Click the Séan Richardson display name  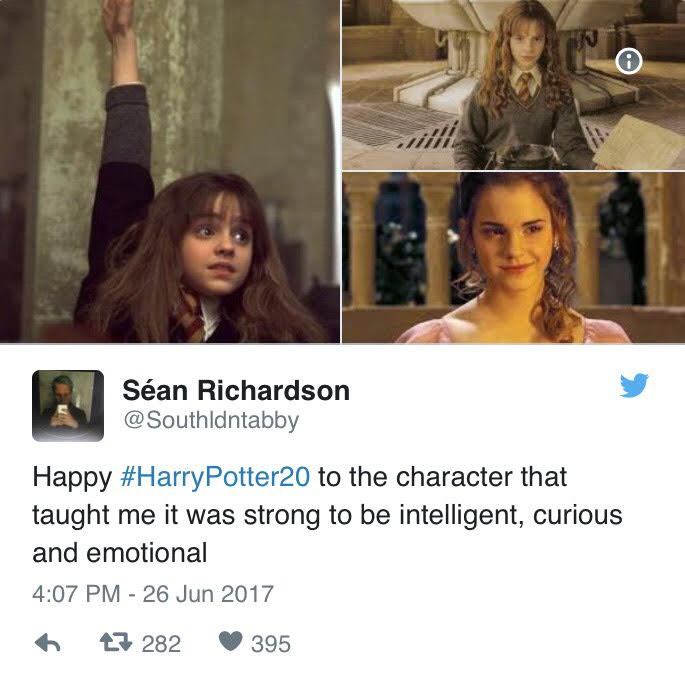(236, 390)
